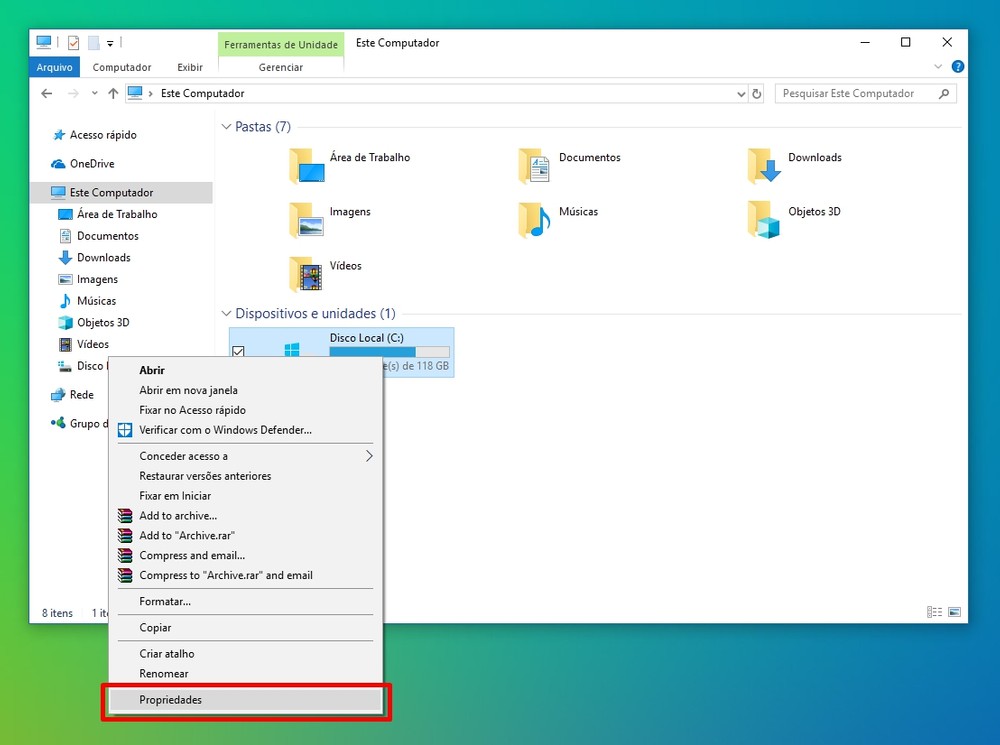This screenshot has width=1000, height=745.
Task: Switch to details view icon in status bar
Action: 934,612
